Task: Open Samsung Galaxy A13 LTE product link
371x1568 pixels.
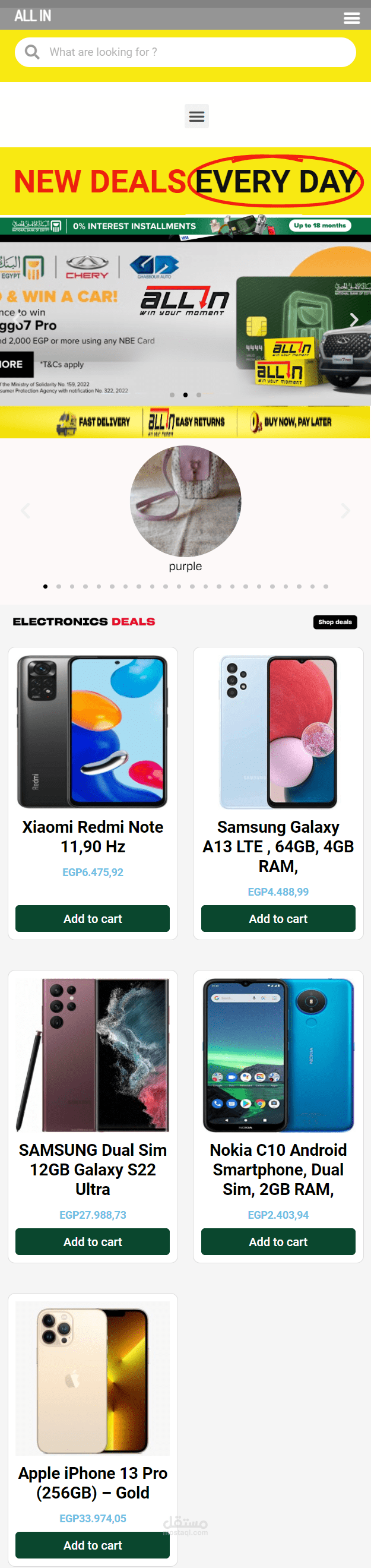Action: [278, 846]
